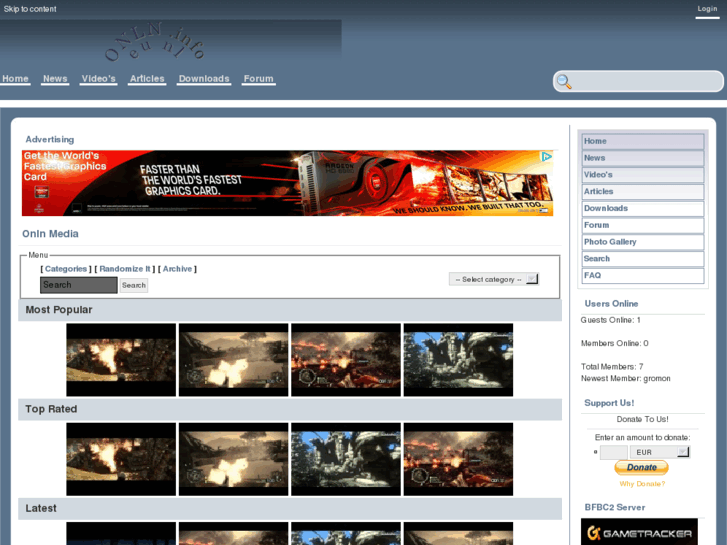Click the Login link
The width and height of the screenshot is (727, 545).
tap(707, 9)
